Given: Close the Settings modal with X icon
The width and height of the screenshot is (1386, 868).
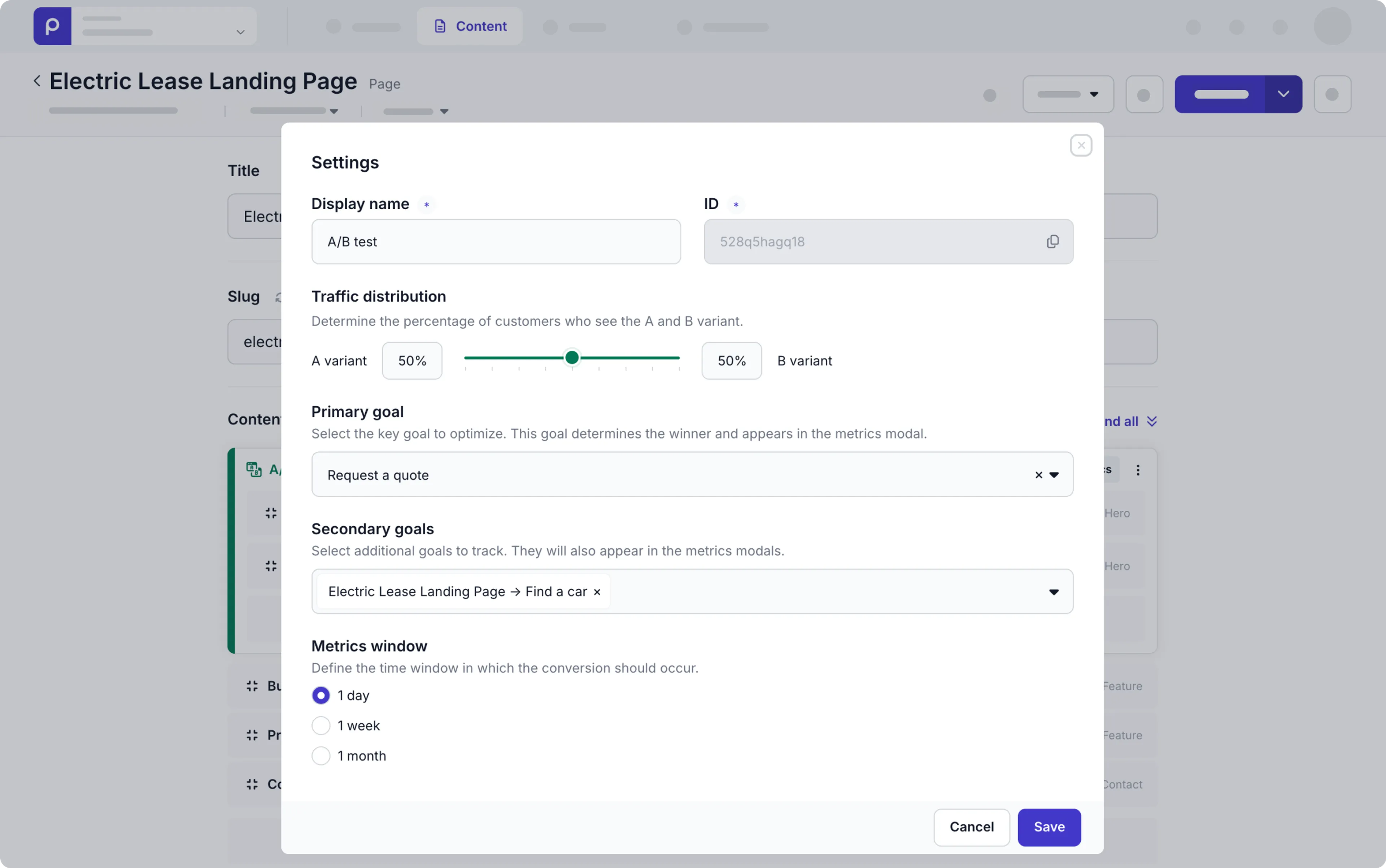Looking at the screenshot, I should (x=1080, y=146).
